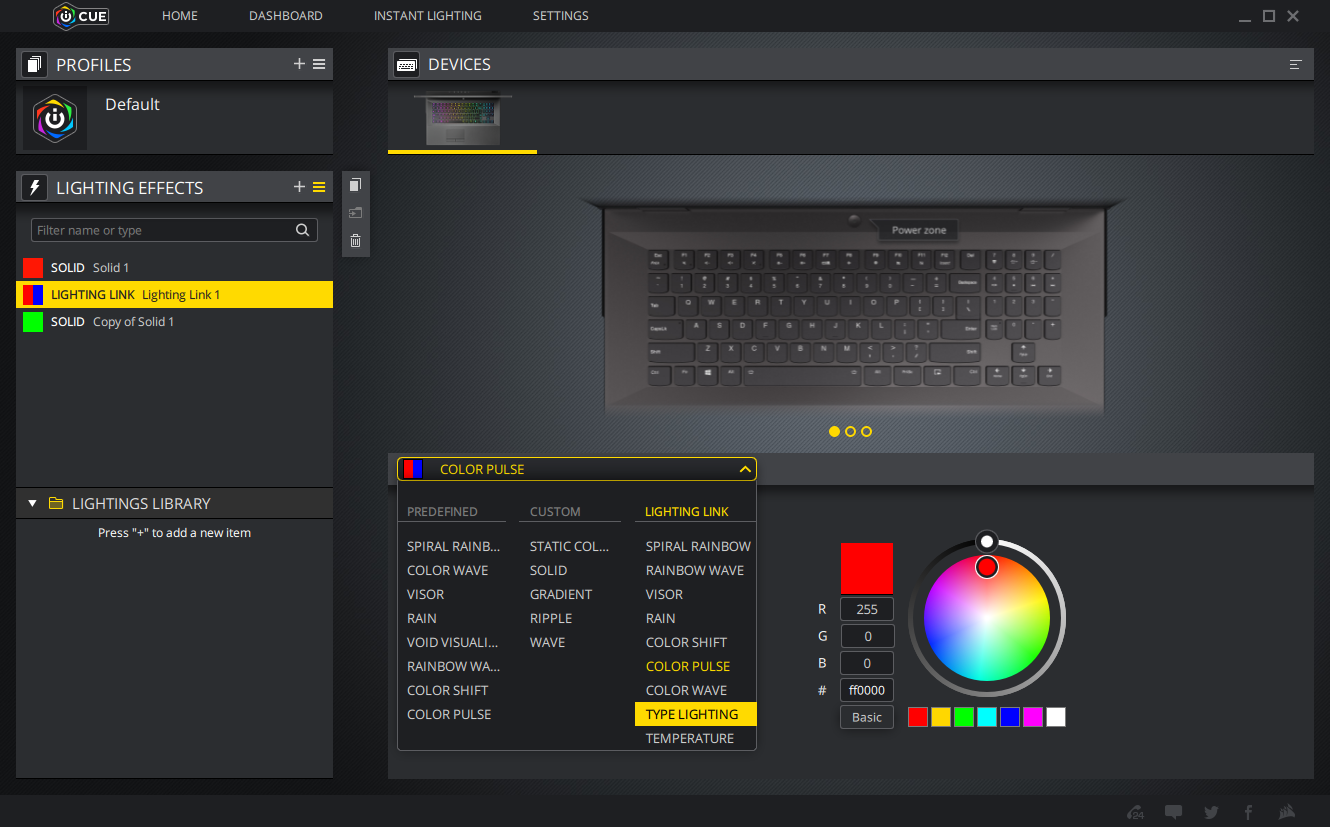Add a new profile with the plus icon
Screen dimensions: 1330x827
[x=299, y=64]
